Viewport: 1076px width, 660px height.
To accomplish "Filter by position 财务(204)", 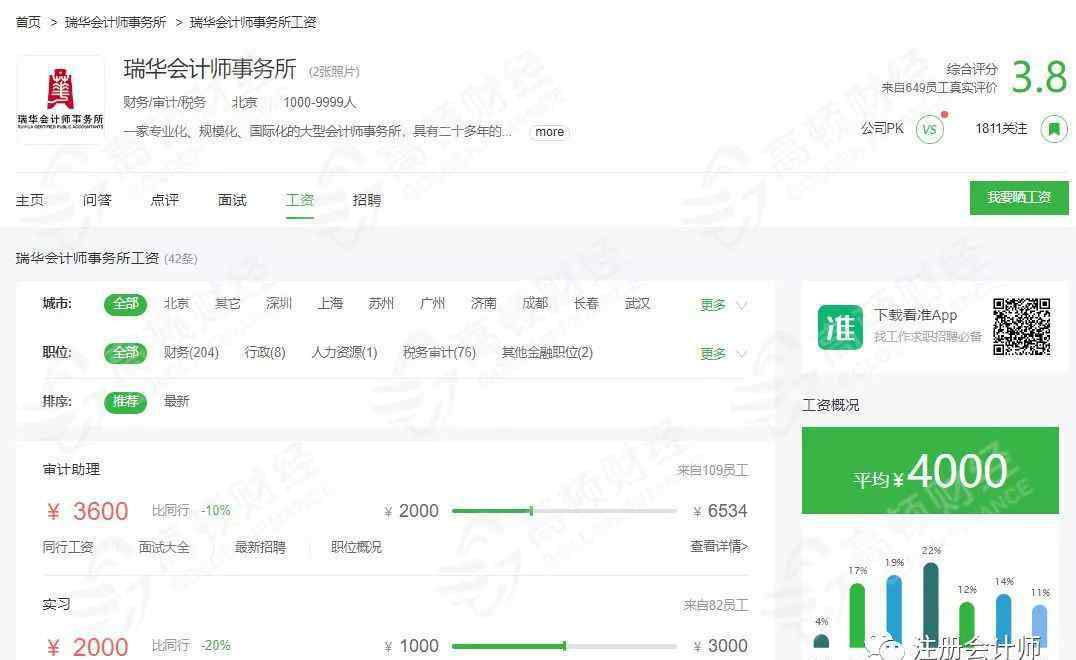I will tap(191, 353).
